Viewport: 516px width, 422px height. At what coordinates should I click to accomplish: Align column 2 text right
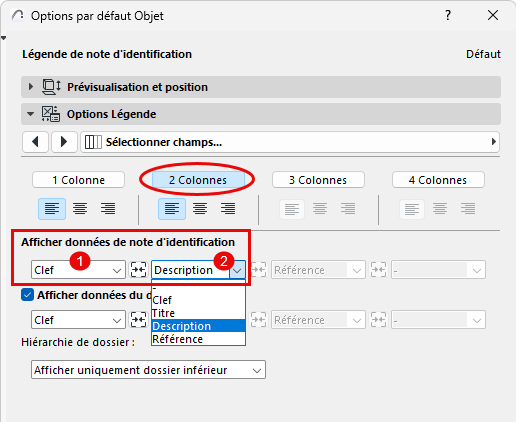click(x=228, y=209)
